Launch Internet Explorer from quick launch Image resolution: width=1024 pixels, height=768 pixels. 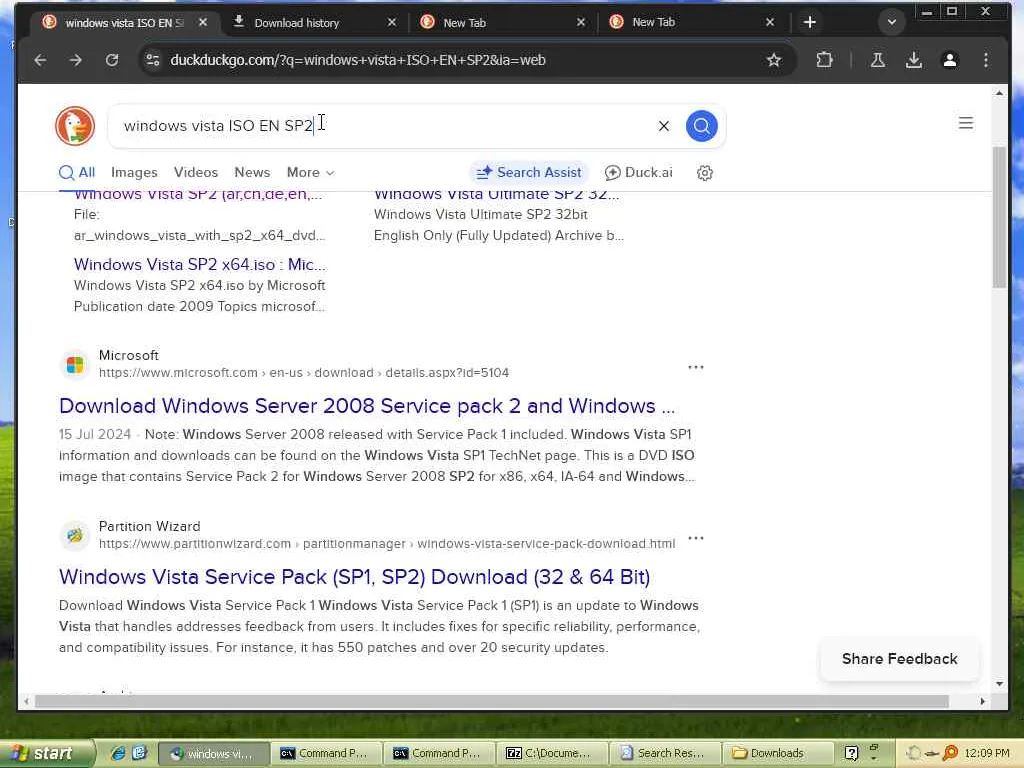click(118, 753)
